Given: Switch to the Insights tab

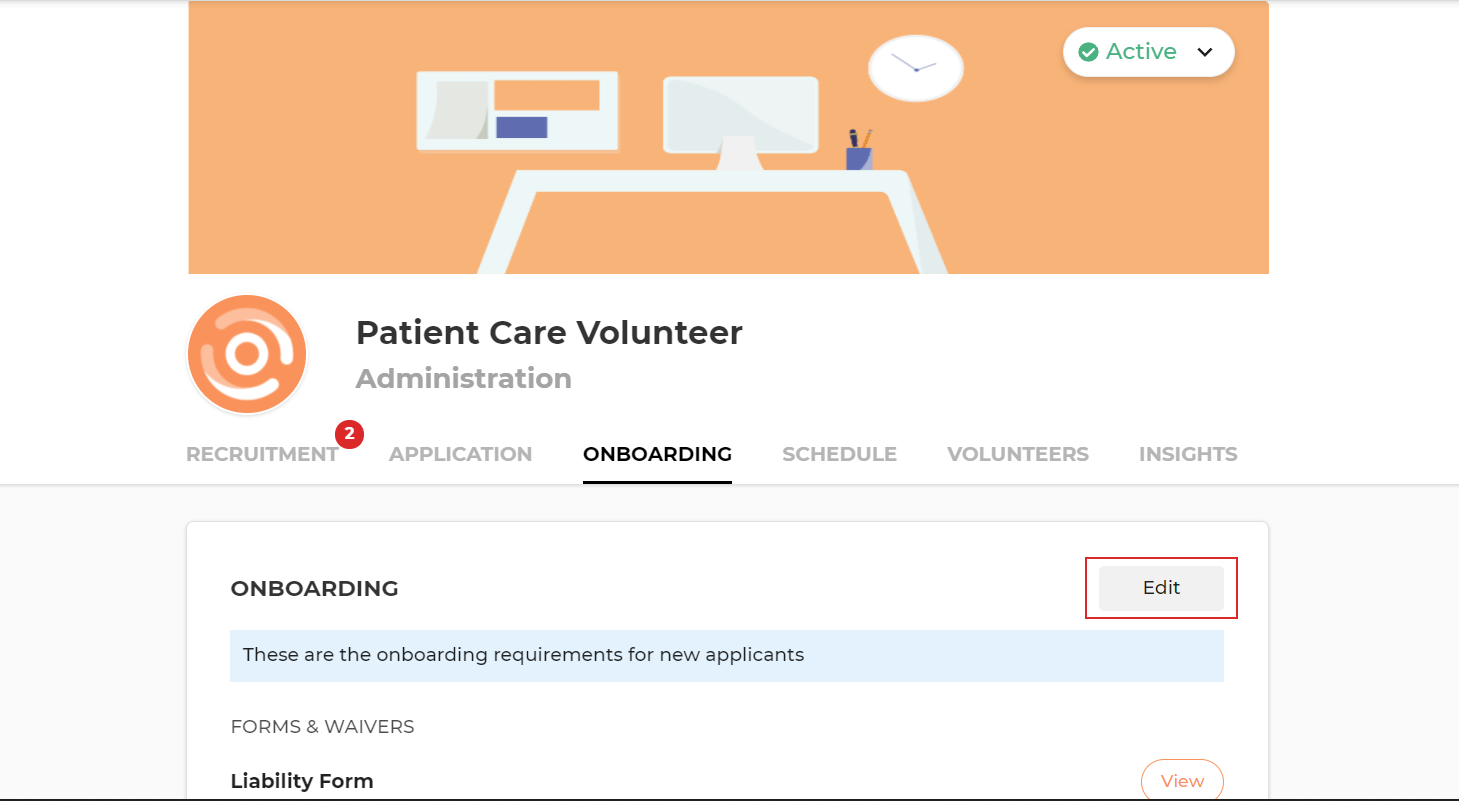Looking at the screenshot, I should [x=1187, y=454].
